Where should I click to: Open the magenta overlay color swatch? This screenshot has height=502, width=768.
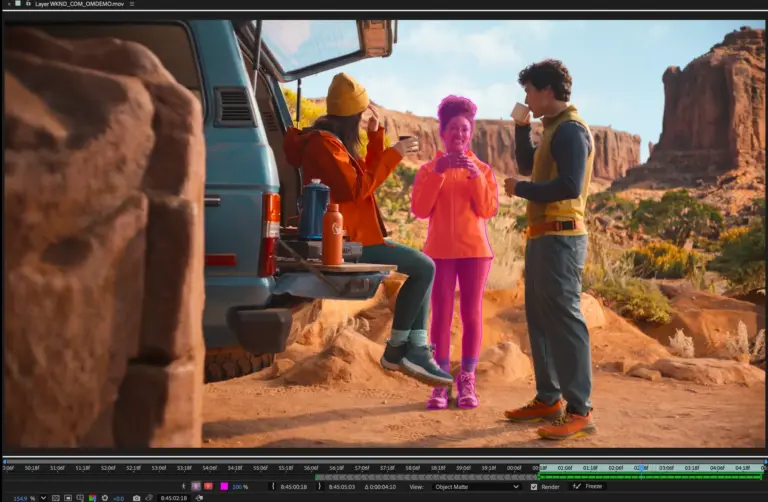[224, 486]
